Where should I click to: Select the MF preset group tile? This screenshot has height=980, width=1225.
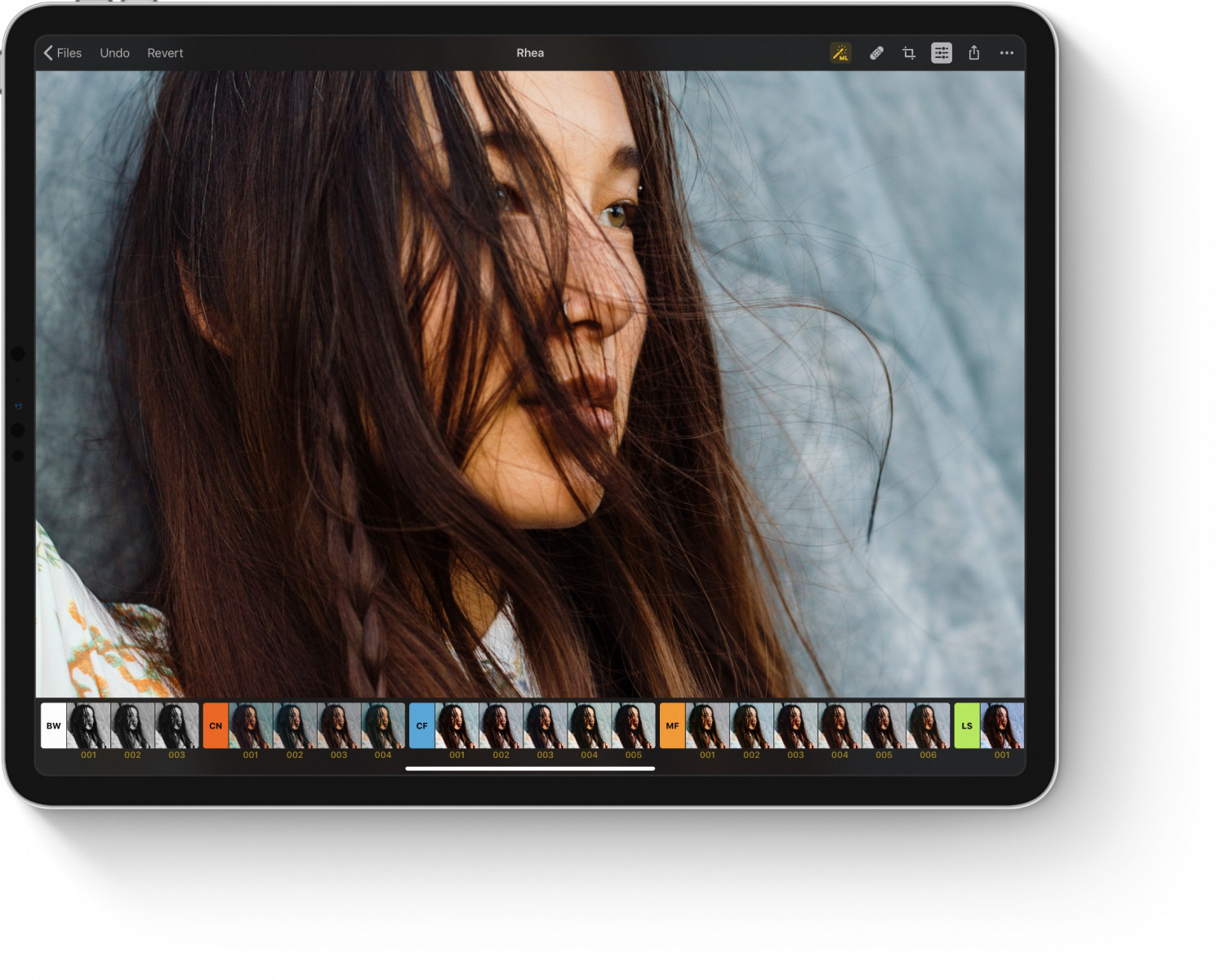pos(672,725)
